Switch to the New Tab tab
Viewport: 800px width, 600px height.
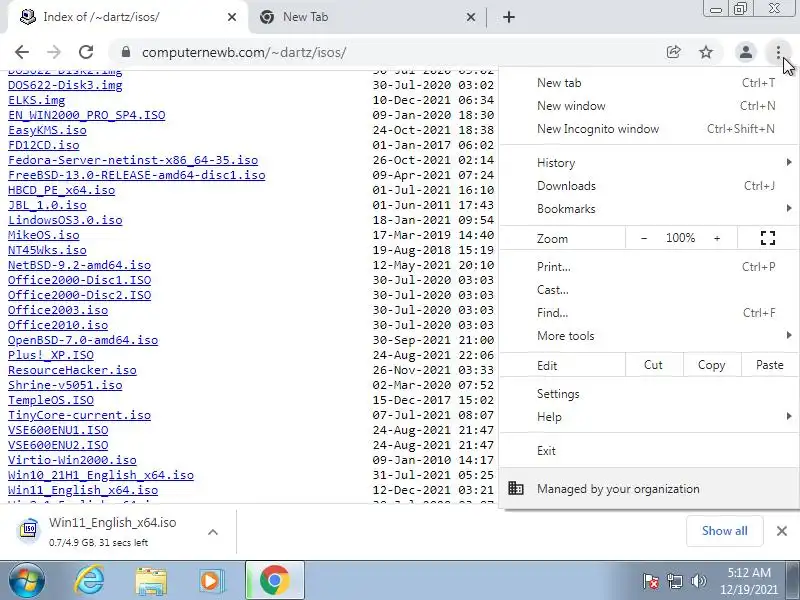point(367,17)
